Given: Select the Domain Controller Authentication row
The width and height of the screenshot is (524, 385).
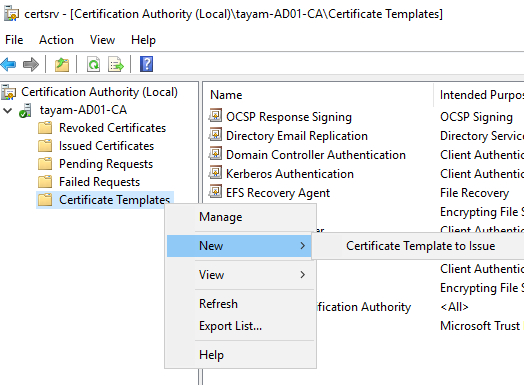Looking at the screenshot, I should pos(316,155).
